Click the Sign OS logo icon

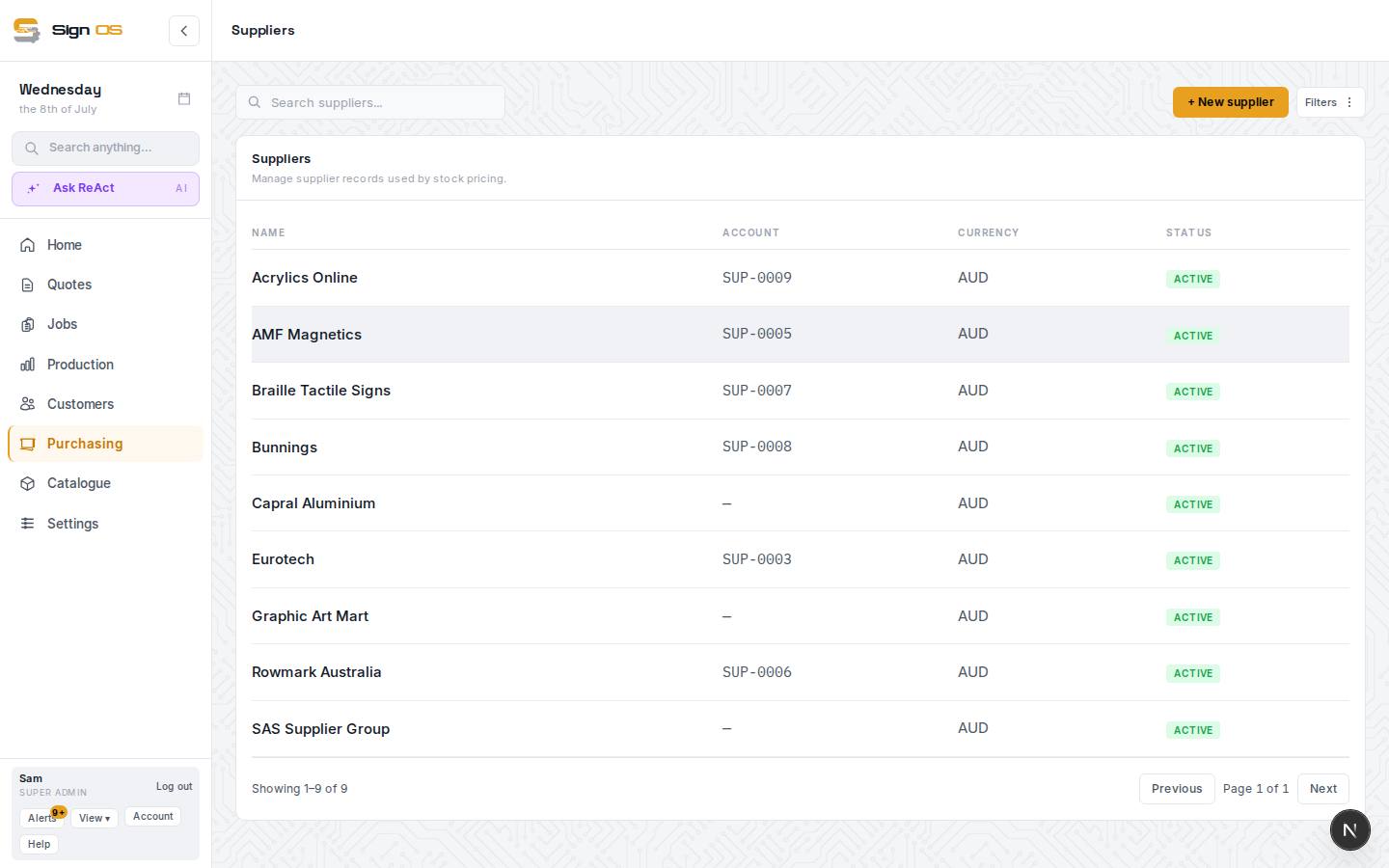coord(27,30)
